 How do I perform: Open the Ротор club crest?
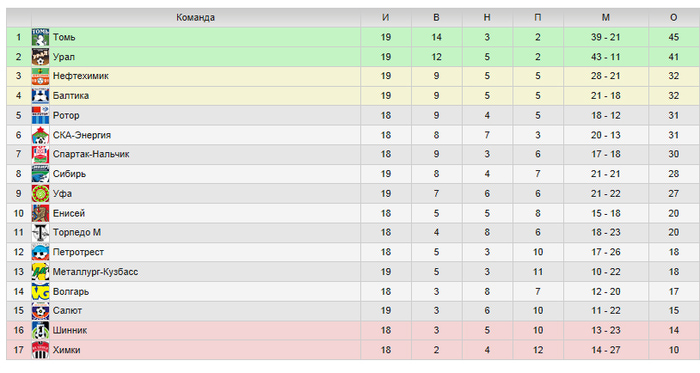pyautogui.click(x=40, y=115)
